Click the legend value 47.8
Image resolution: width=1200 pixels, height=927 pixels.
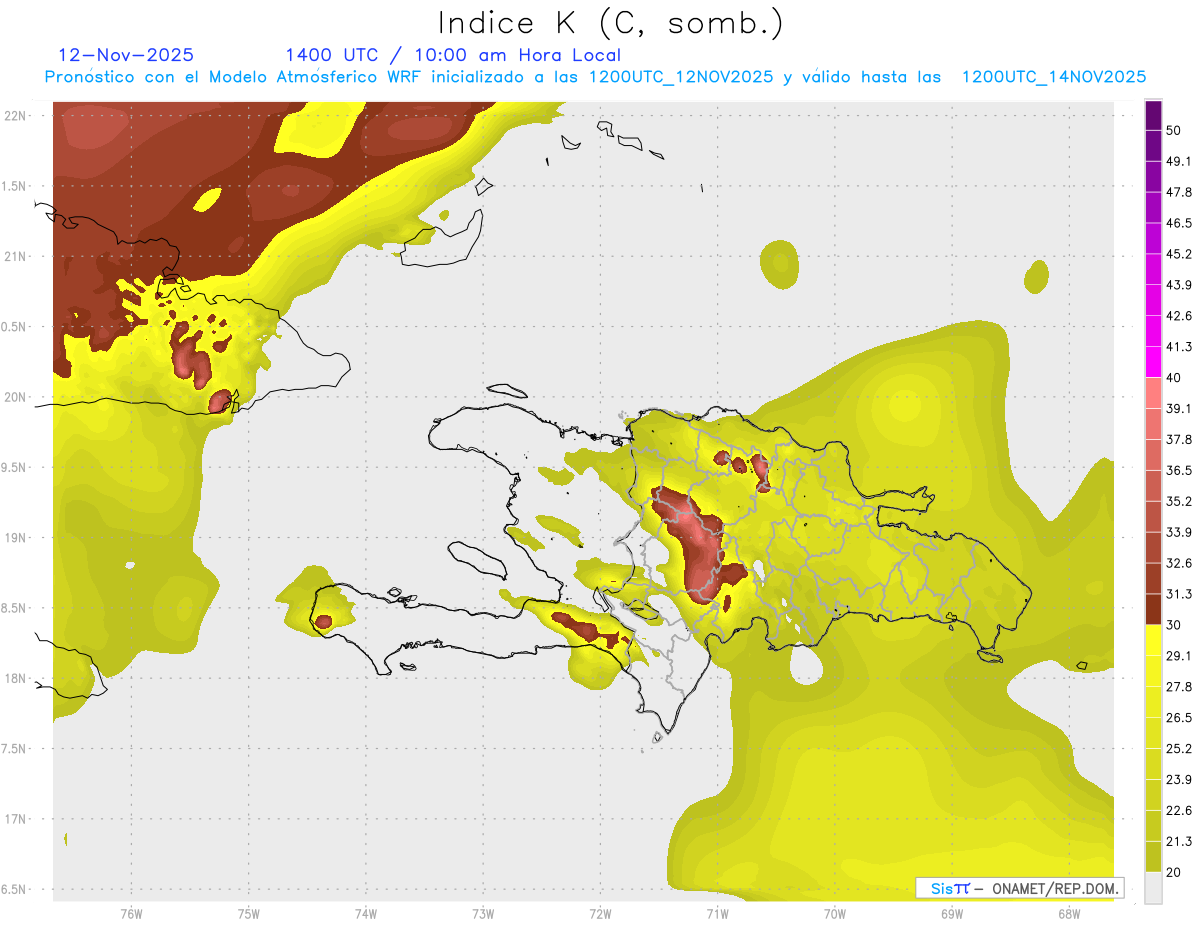coord(1179,192)
